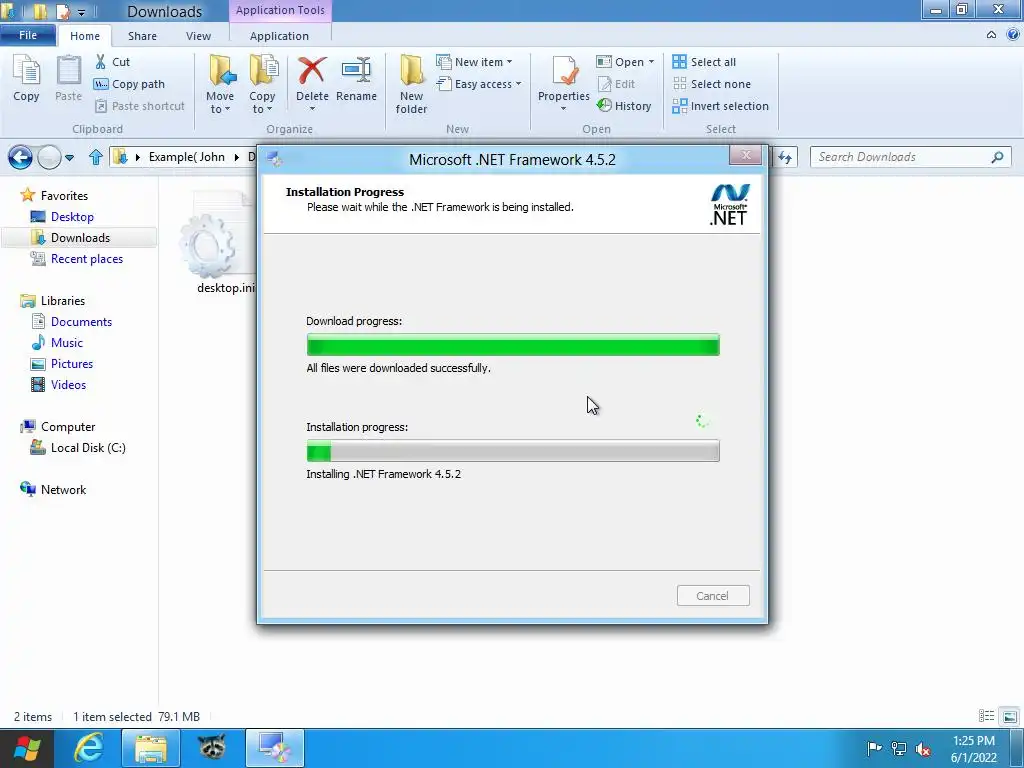Click the muted volume tray icon
This screenshot has width=1024, height=768.
[923, 748]
